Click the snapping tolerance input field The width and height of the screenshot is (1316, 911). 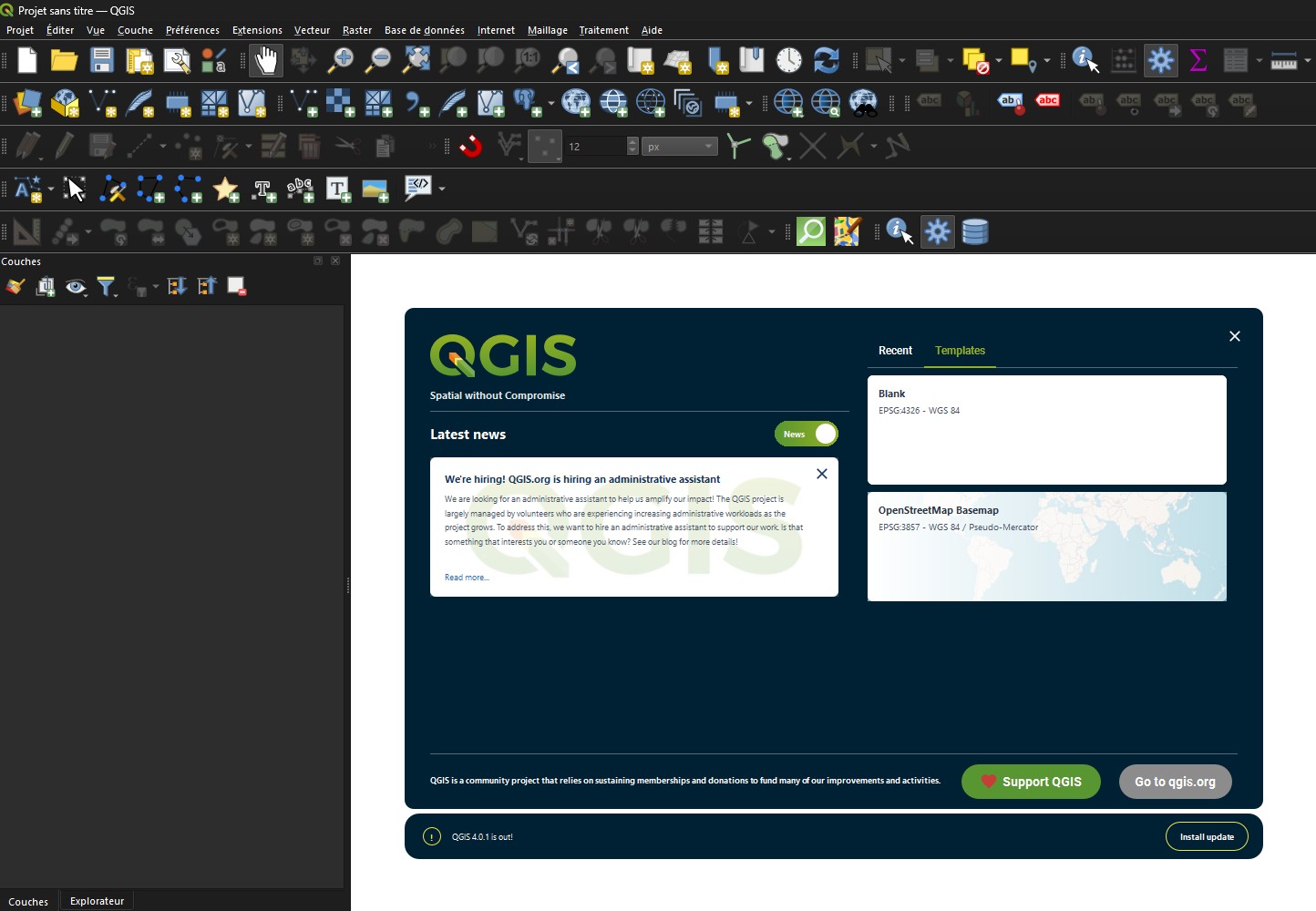coord(594,146)
